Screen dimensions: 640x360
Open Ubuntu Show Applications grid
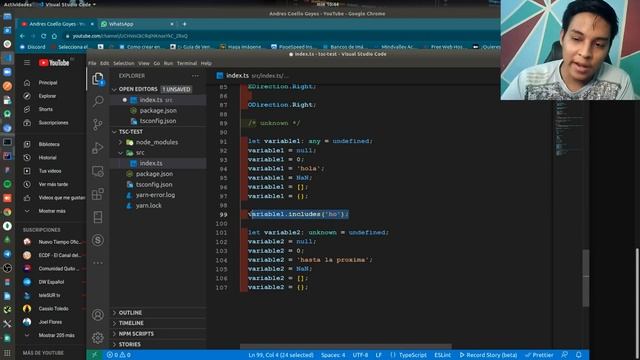(7, 353)
